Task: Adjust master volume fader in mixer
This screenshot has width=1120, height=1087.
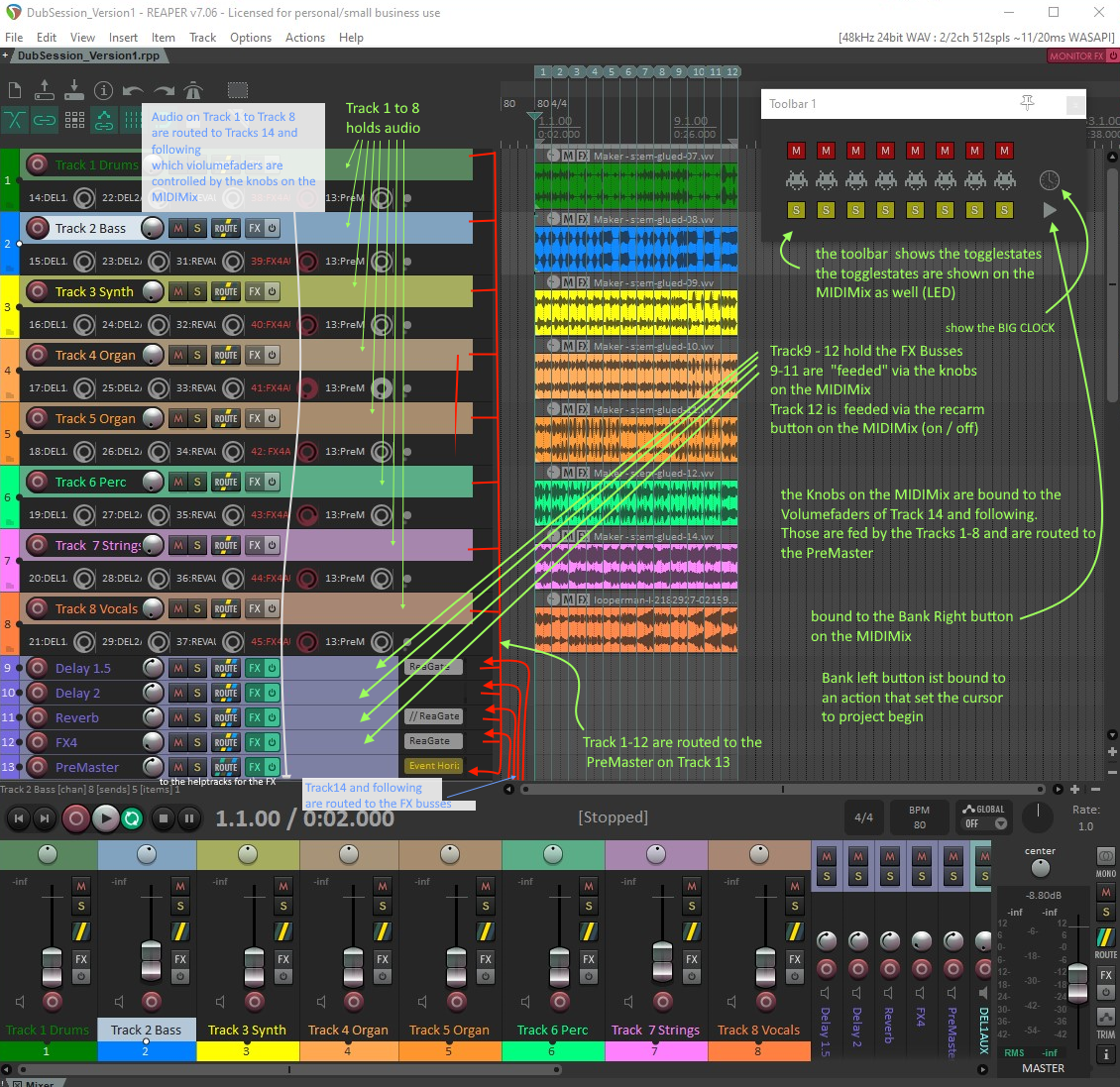Action: click(x=1077, y=983)
